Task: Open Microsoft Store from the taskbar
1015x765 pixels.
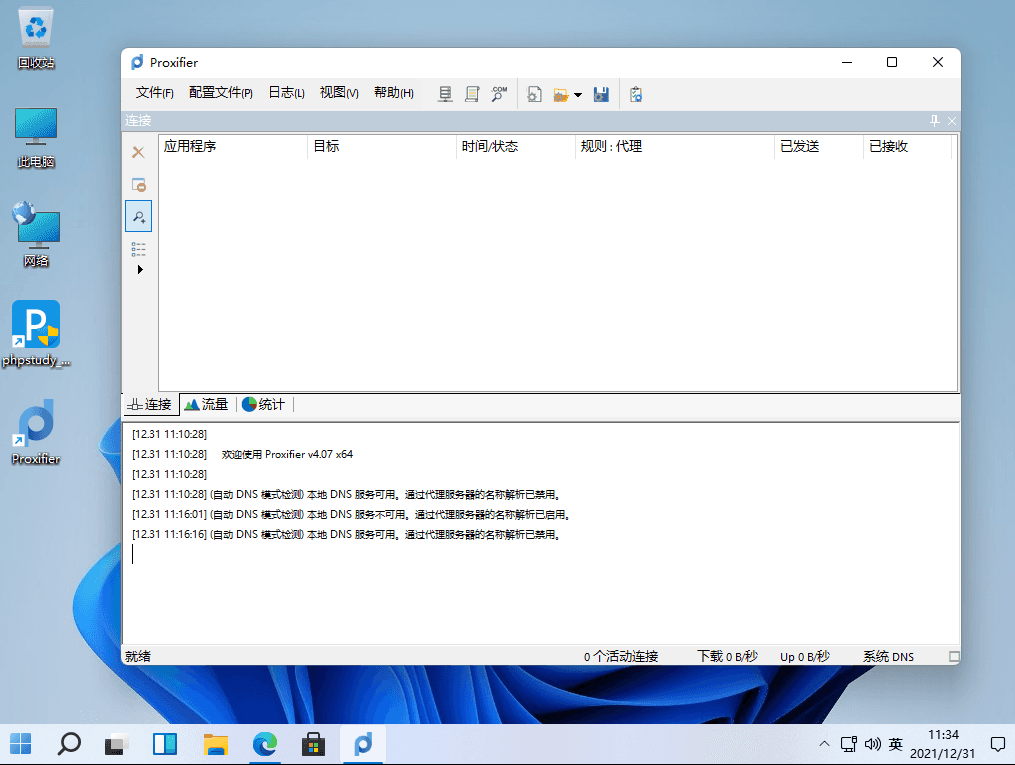Action: pos(313,744)
